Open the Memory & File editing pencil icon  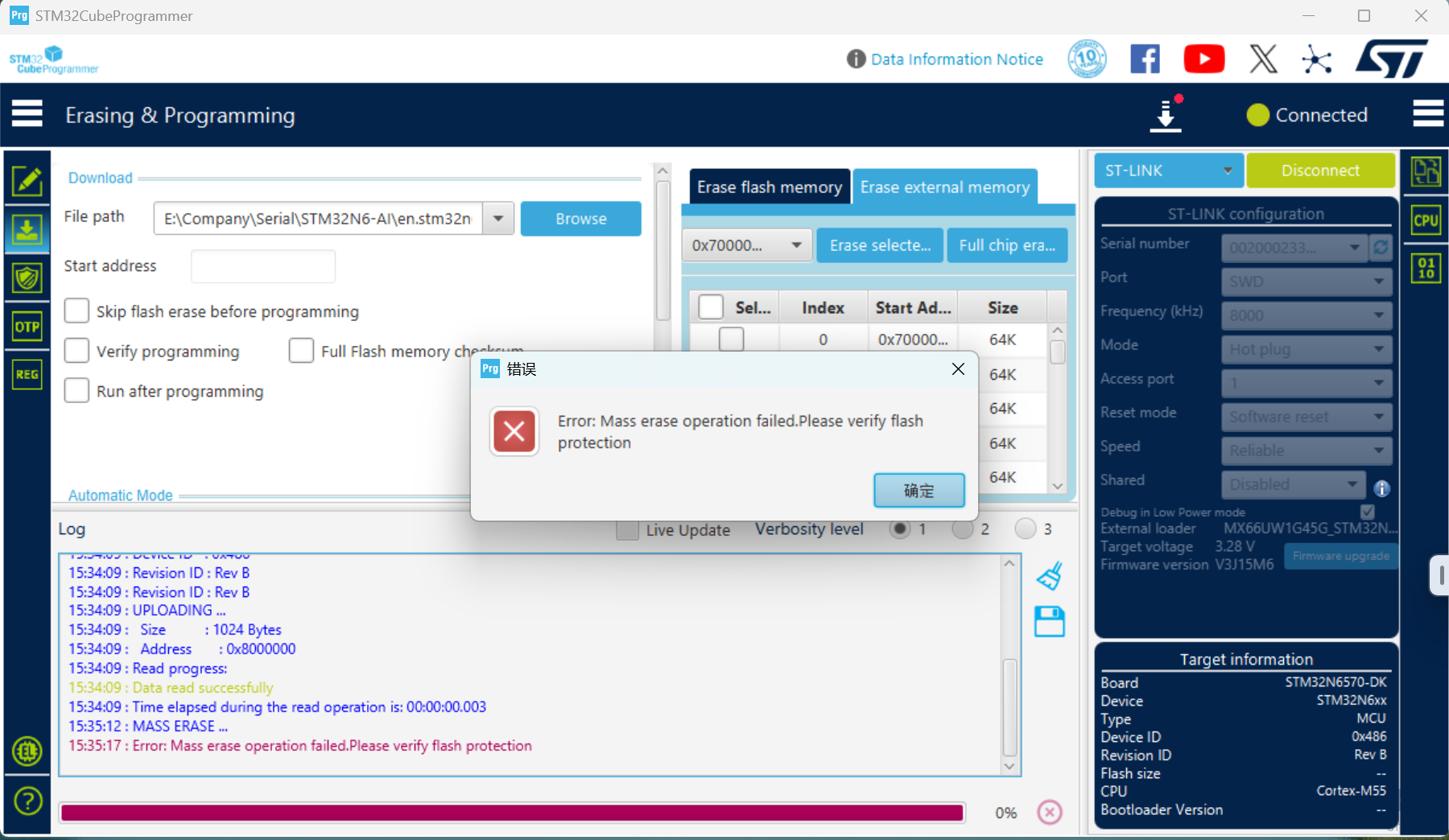coord(27,181)
